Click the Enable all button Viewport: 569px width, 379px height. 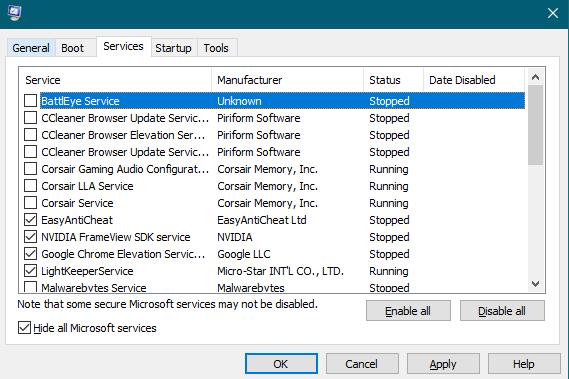408,311
